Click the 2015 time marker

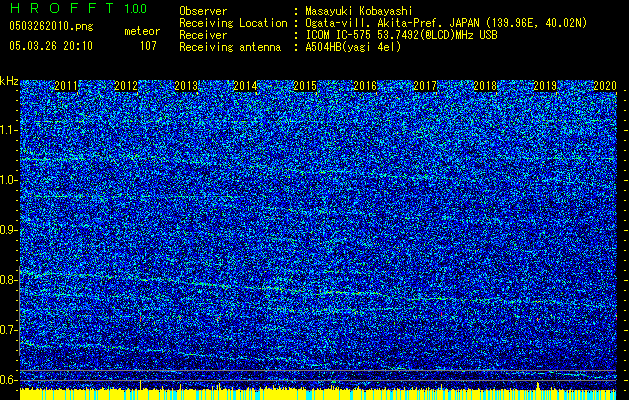pyautogui.click(x=305, y=86)
